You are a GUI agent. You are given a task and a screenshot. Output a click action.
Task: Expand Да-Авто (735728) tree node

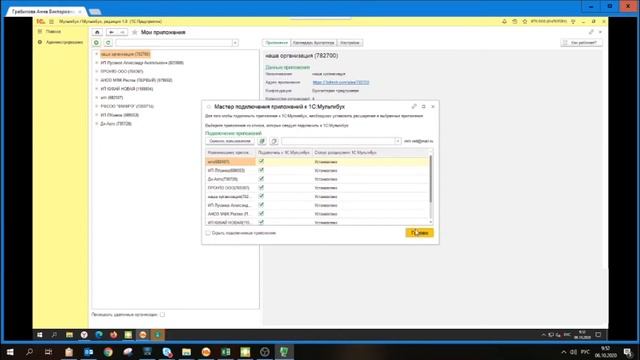pos(97,124)
